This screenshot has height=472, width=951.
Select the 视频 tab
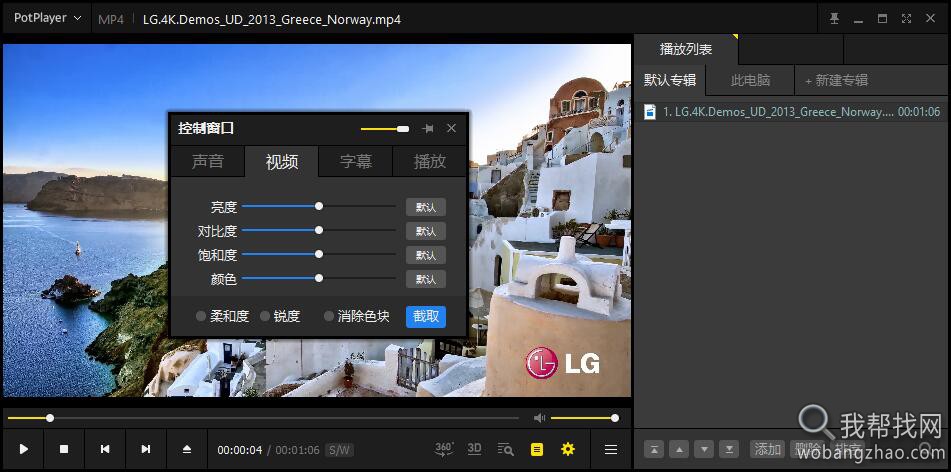point(281,161)
